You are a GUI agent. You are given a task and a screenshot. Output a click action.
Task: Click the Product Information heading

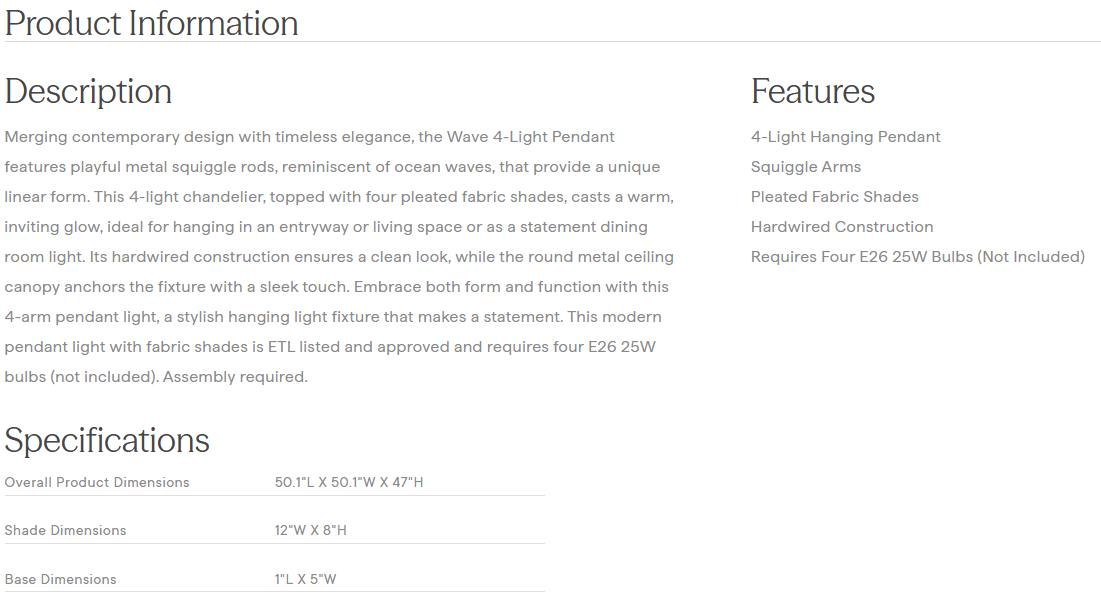click(152, 23)
